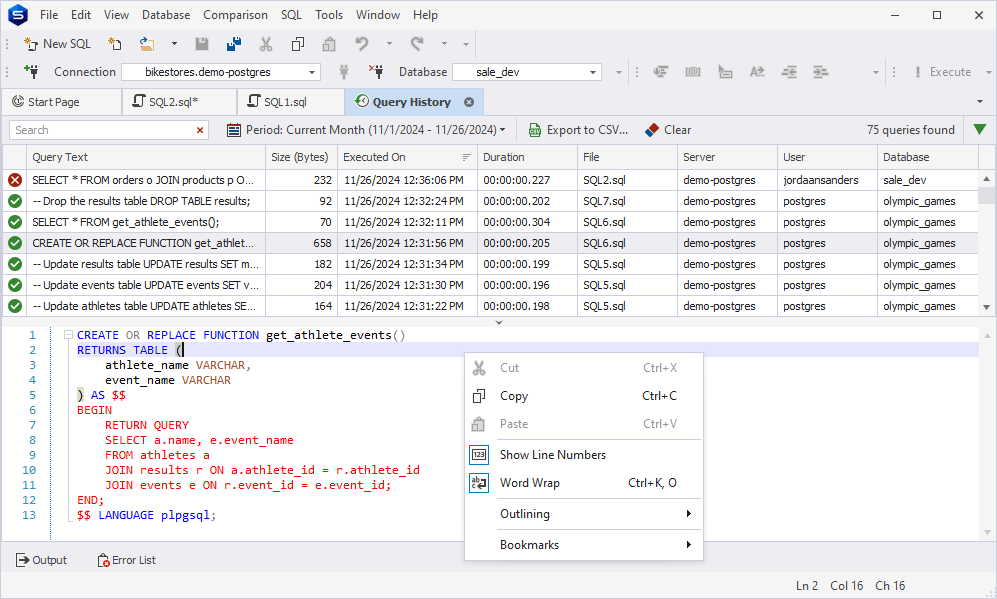This screenshot has height=599, width=997.
Task: Click the grid scroll up arrow
Action: tap(986, 179)
